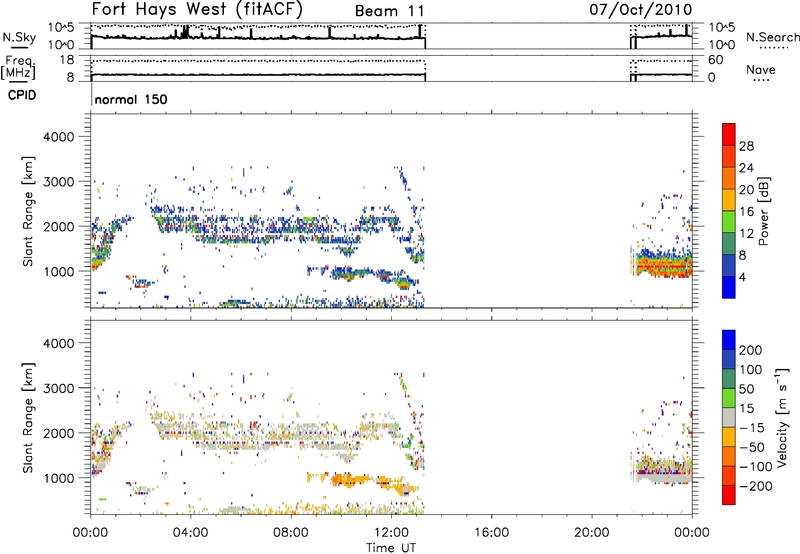The image size is (800, 554).
Task: Click the "Freq. [MHz]" axis label
Action: coord(18,67)
